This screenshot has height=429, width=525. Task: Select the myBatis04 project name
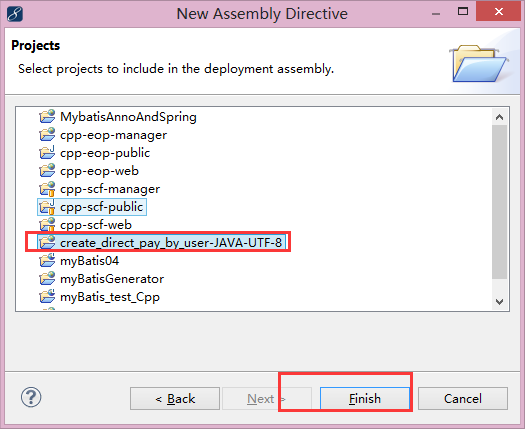[x=89, y=261]
